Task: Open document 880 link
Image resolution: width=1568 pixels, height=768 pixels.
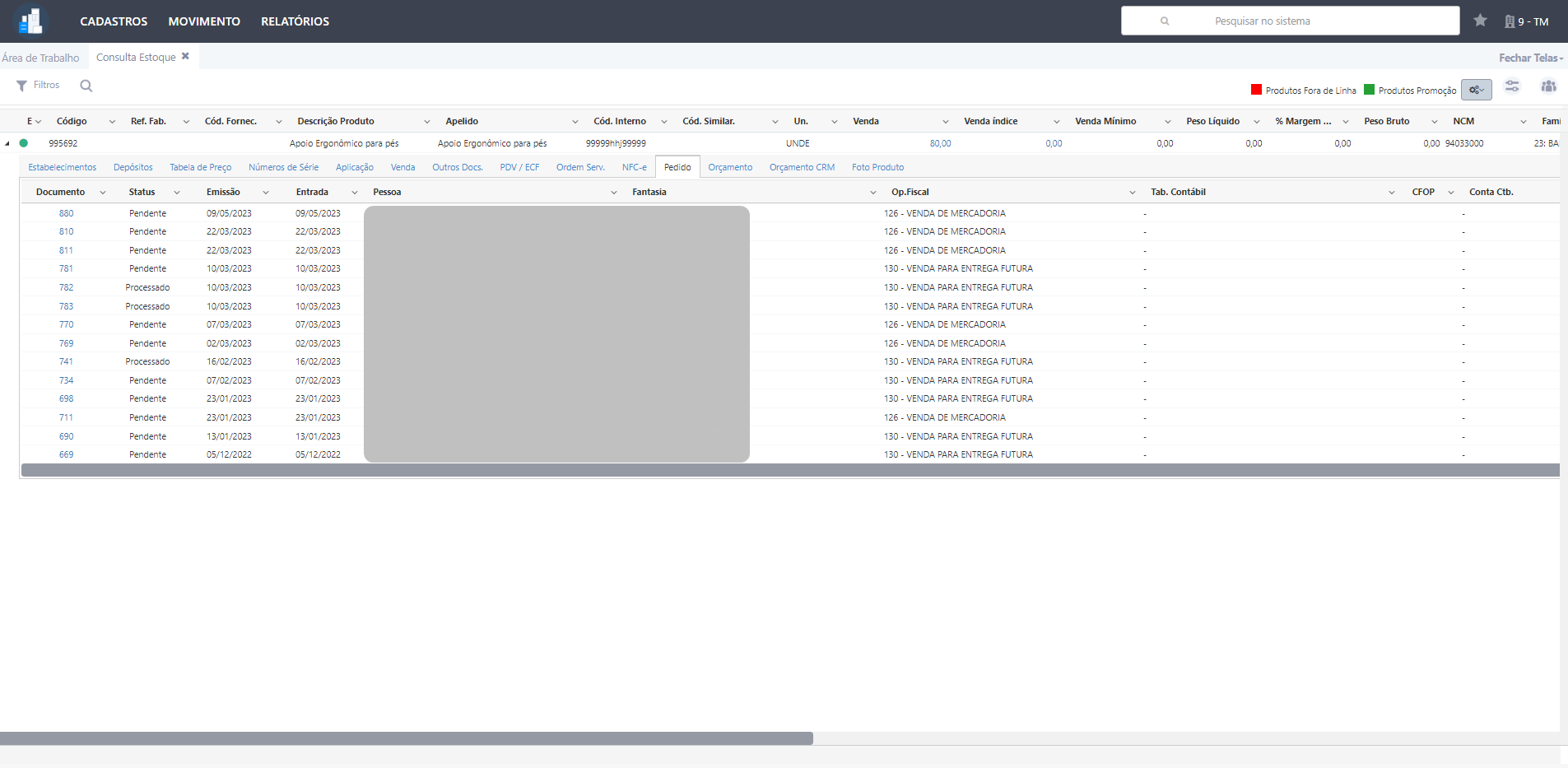Action: pyautogui.click(x=66, y=213)
